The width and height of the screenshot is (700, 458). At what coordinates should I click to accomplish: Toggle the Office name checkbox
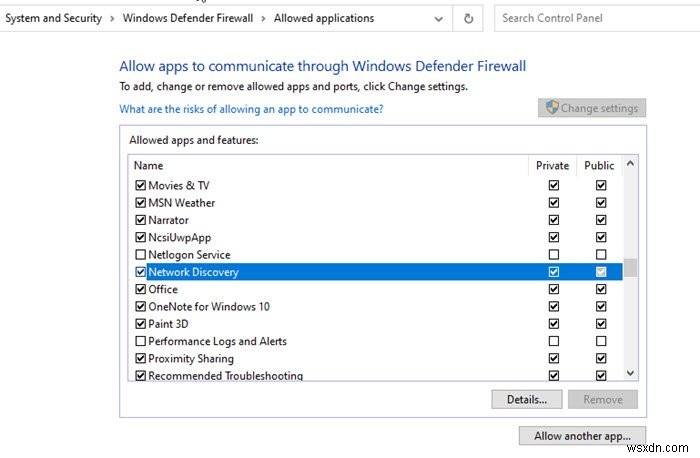pyautogui.click(x=140, y=289)
